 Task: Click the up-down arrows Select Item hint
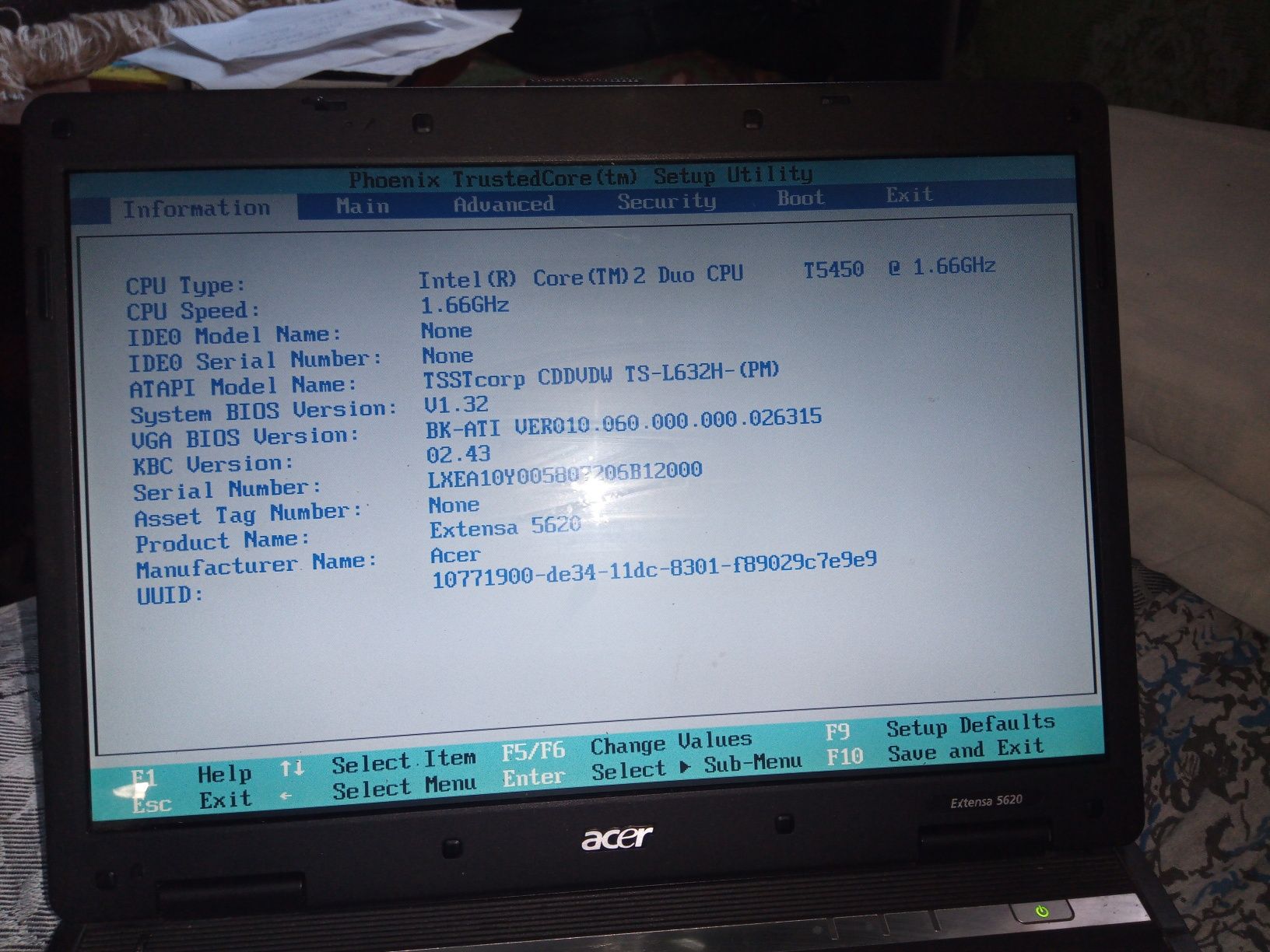coord(378,763)
